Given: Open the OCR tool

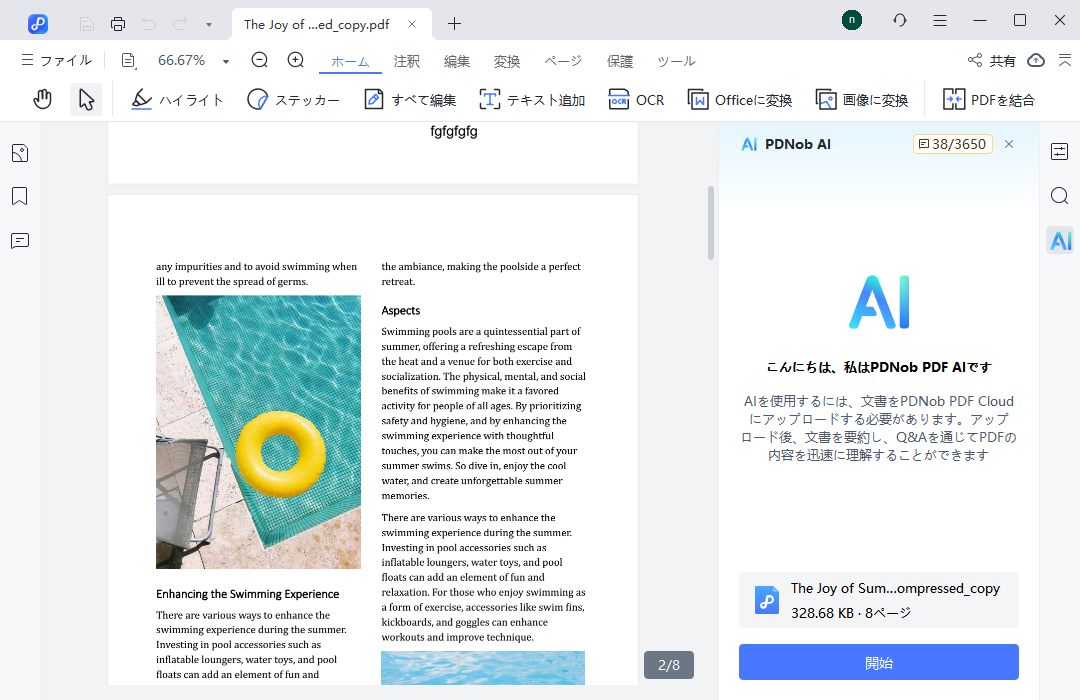Looking at the screenshot, I should (x=636, y=99).
